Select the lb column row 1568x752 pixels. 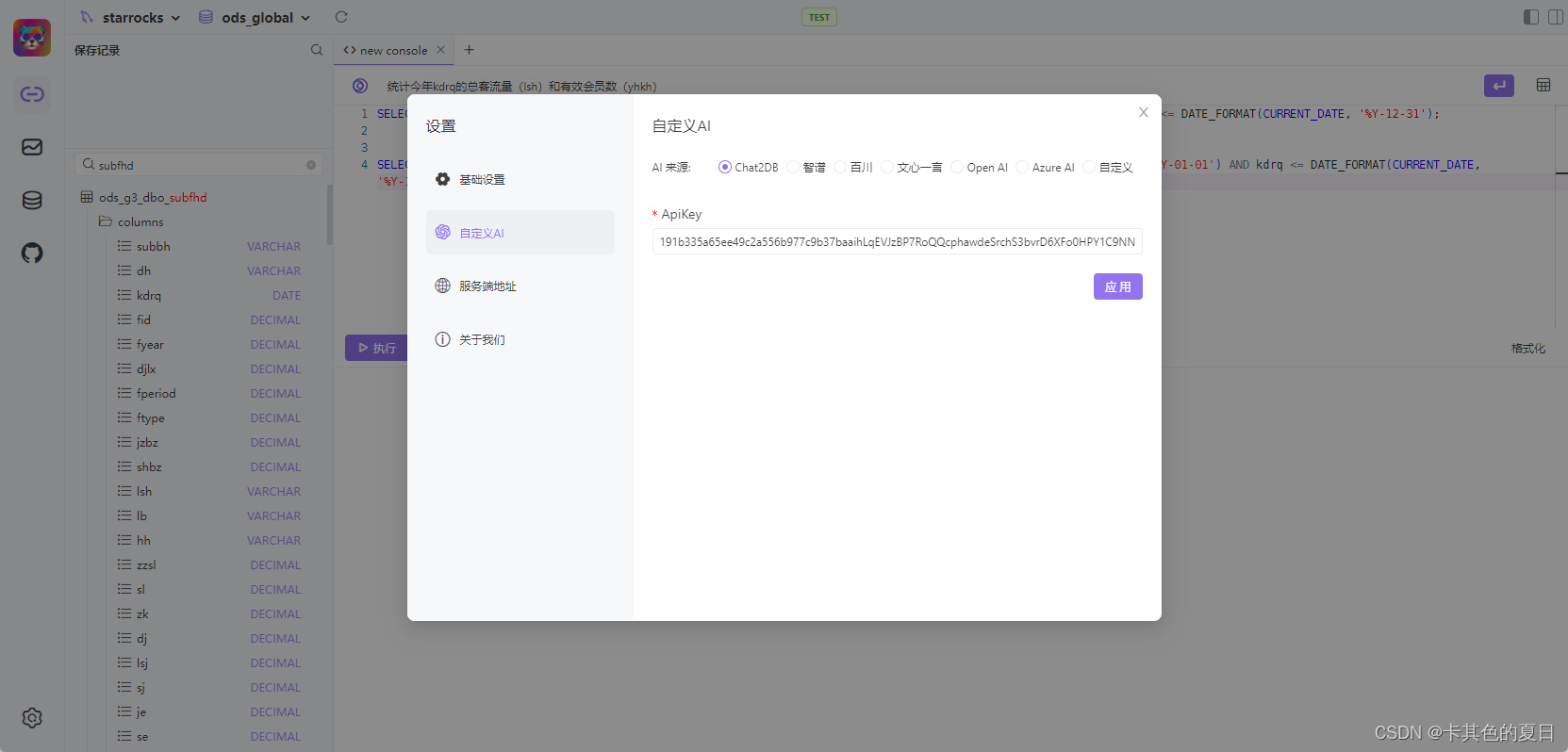(209, 515)
